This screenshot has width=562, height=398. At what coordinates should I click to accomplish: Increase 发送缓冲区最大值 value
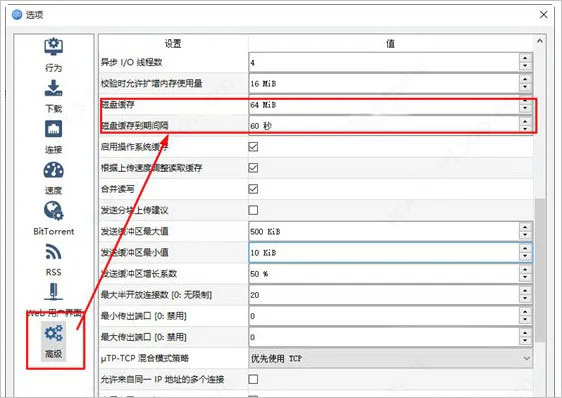525,227
